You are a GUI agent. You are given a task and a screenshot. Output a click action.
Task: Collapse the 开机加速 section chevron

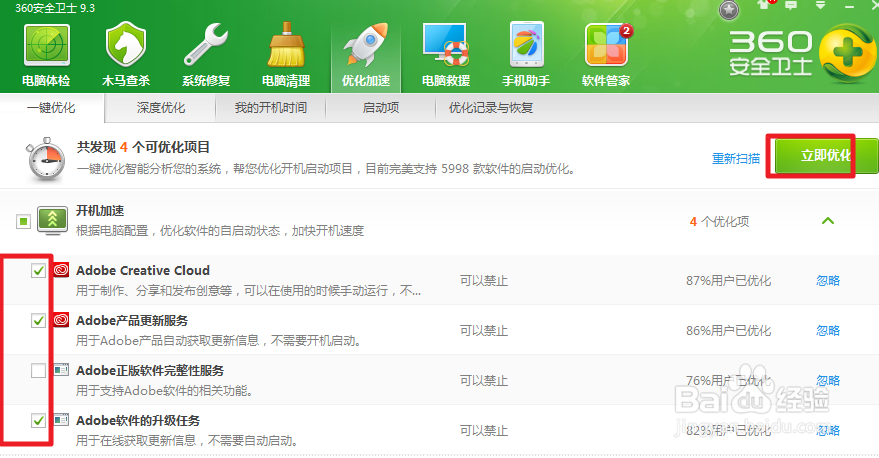[x=828, y=221]
